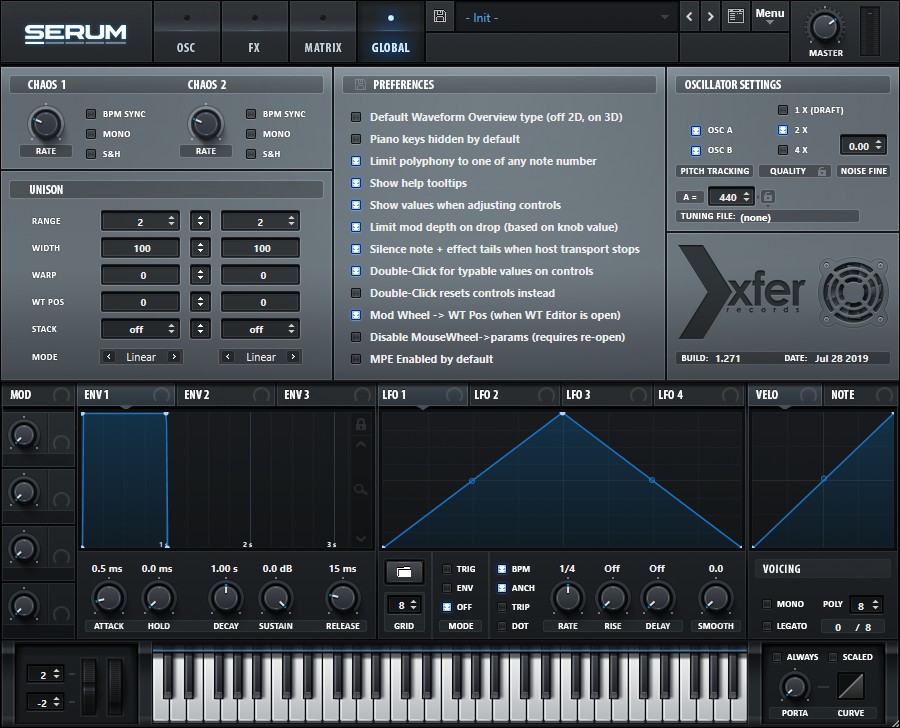Click the LFO 2 modulation source drag handle
Viewport: 900px width, 728px height.
pyautogui.click(x=546, y=395)
